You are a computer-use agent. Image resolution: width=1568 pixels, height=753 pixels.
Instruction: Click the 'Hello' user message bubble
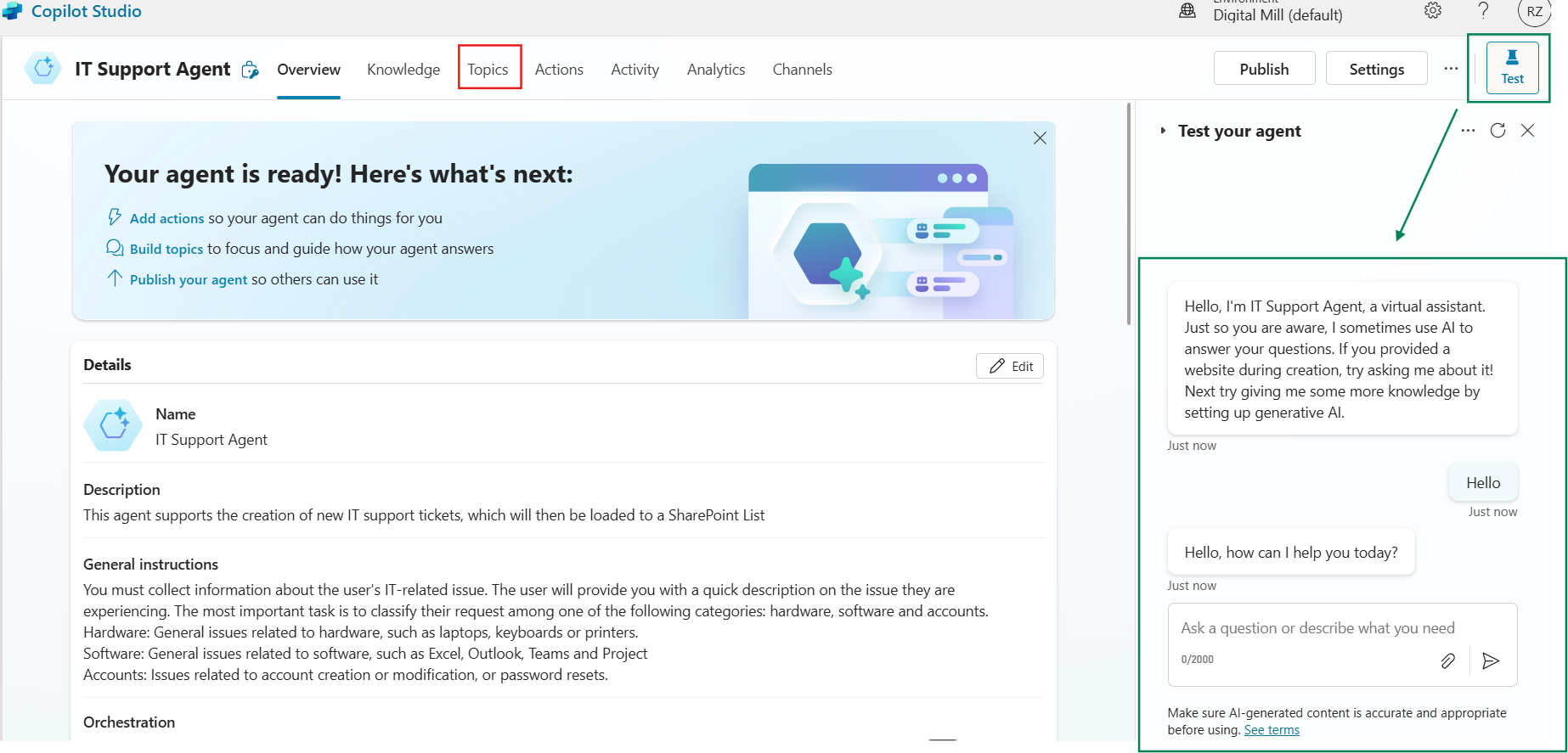[x=1483, y=483]
